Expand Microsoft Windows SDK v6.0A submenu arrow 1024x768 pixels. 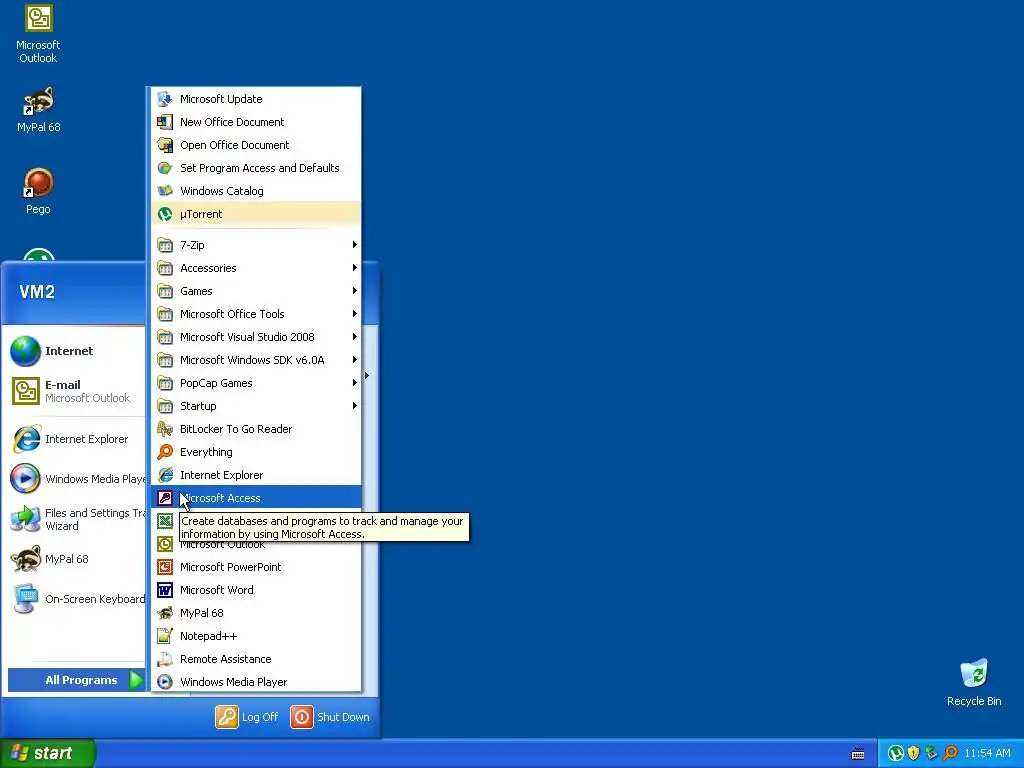click(355, 360)
